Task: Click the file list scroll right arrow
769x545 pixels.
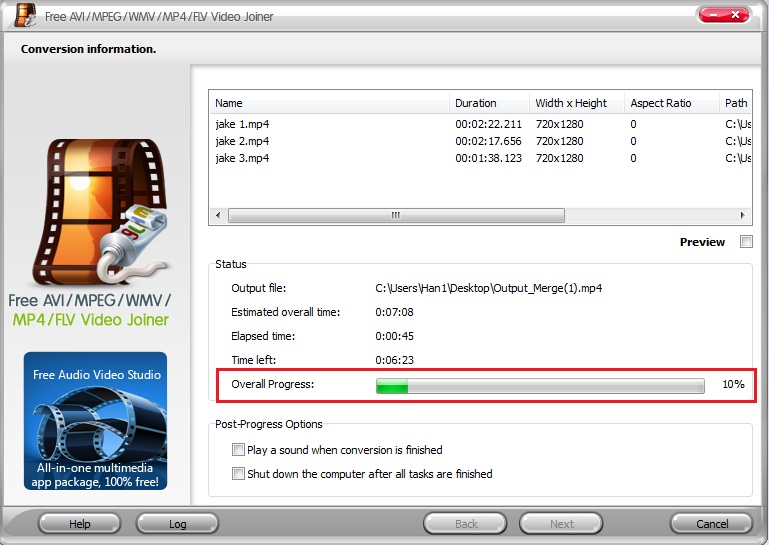Action: tap(743, 215)
